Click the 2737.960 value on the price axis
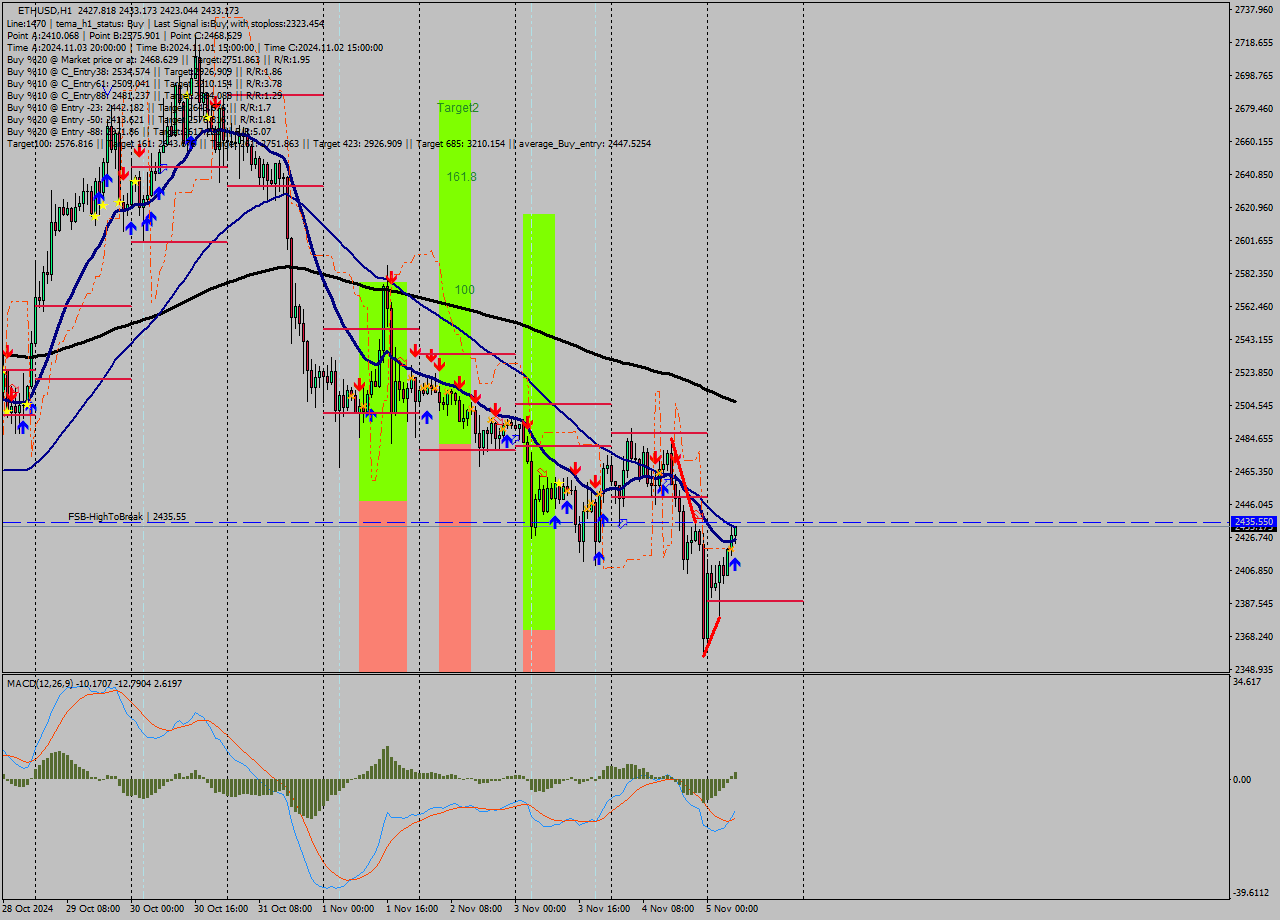Image resolution: width=1280 pixels, height=920 pixels. 1254,9
